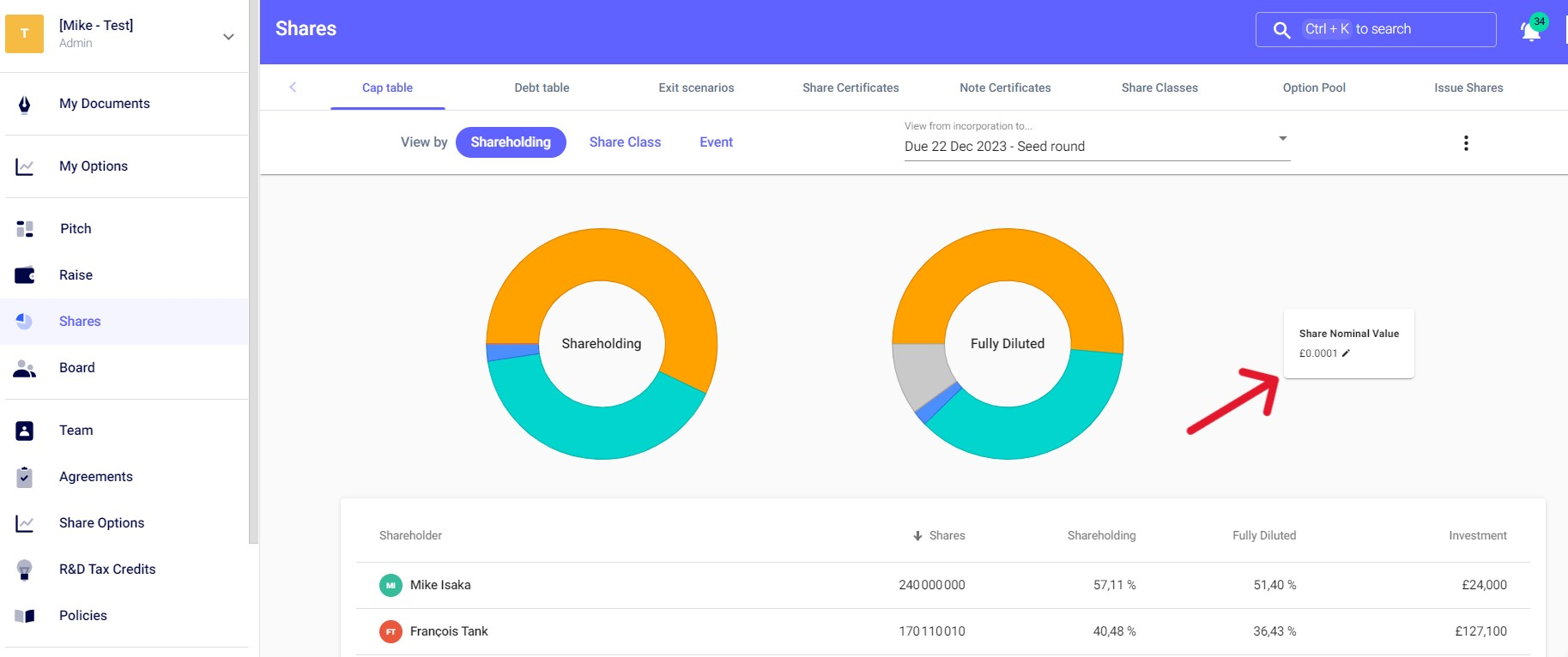Sort by the Shares column header

click(x=946, y=535)
